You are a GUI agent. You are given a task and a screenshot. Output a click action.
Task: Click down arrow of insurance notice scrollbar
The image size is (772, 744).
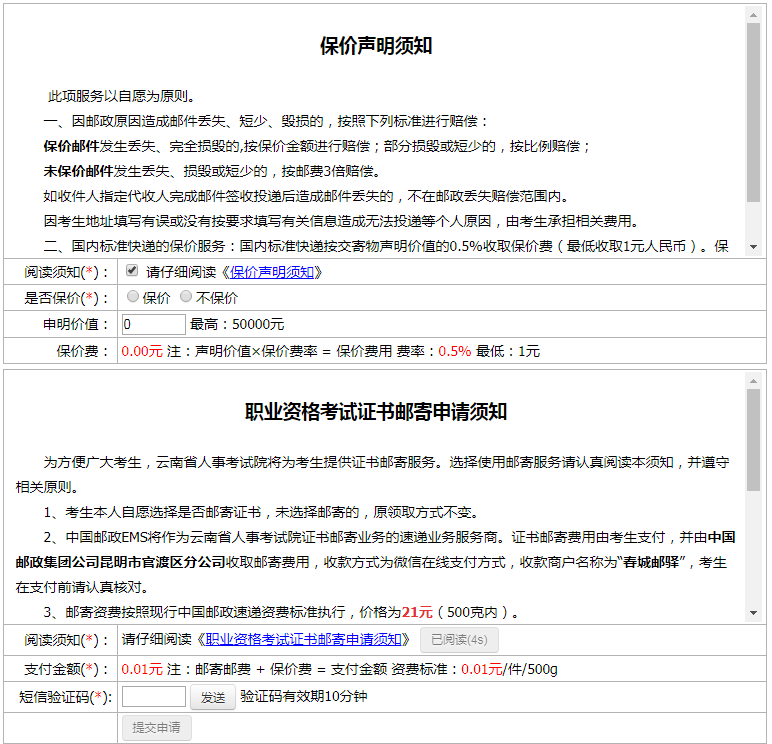point(753,247)
